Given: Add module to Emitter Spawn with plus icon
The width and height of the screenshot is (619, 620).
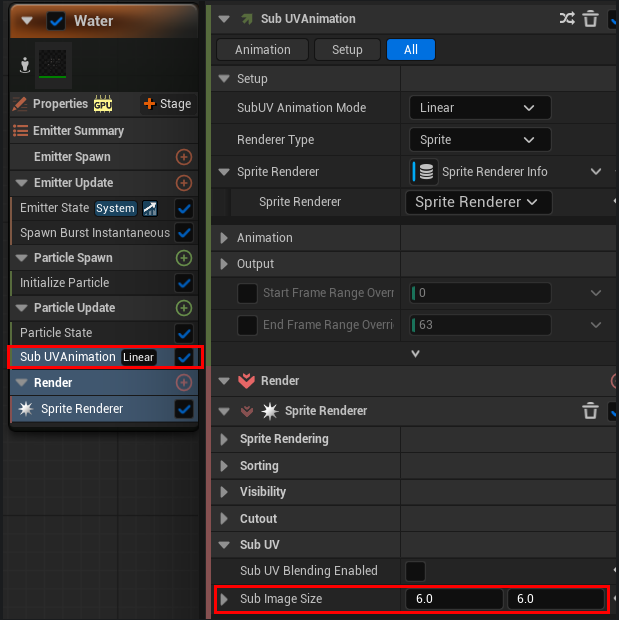Looking at the screenshot, I should pos(184,157).
